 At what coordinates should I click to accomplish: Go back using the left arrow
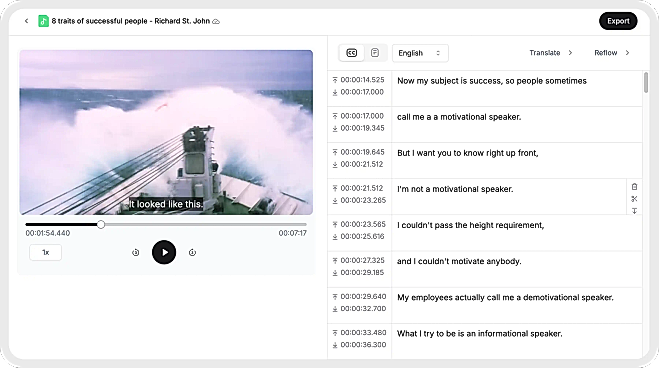point(26,21)
